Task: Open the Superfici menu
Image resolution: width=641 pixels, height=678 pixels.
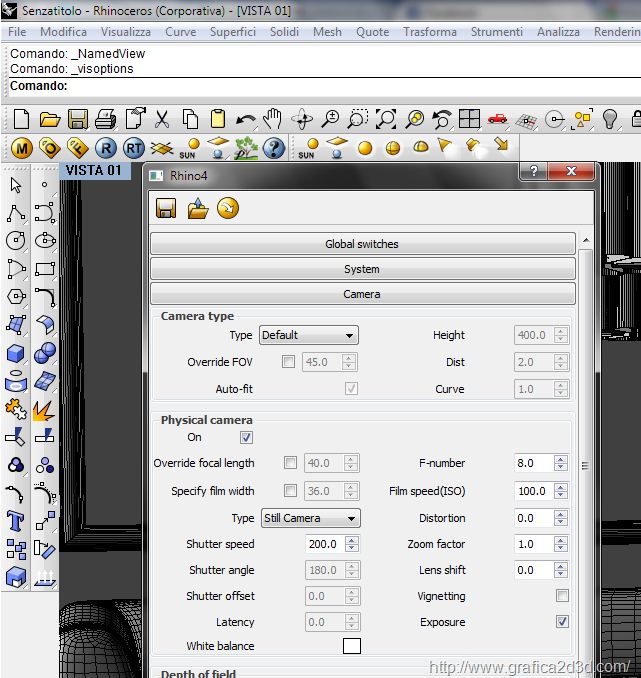Action: tap(233, 32)
